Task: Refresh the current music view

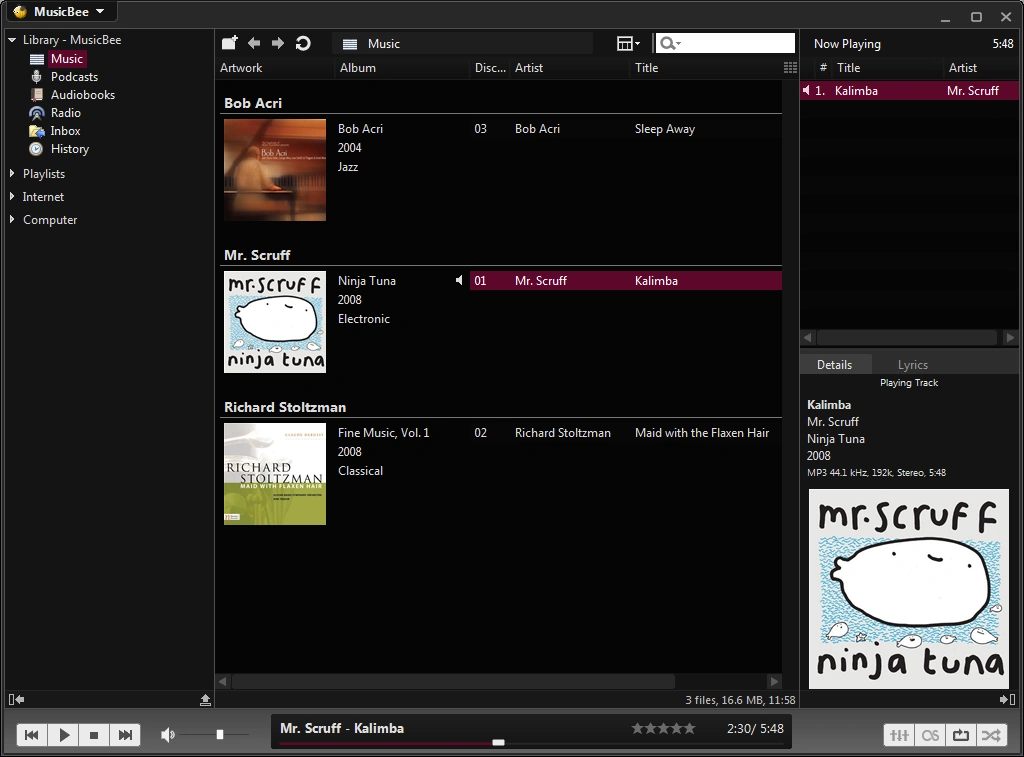Action: click(303, 43)
